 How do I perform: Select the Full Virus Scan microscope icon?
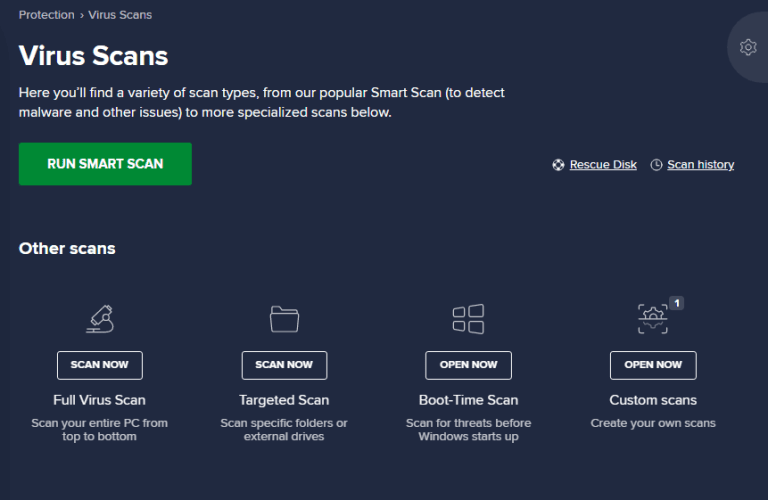99,319
